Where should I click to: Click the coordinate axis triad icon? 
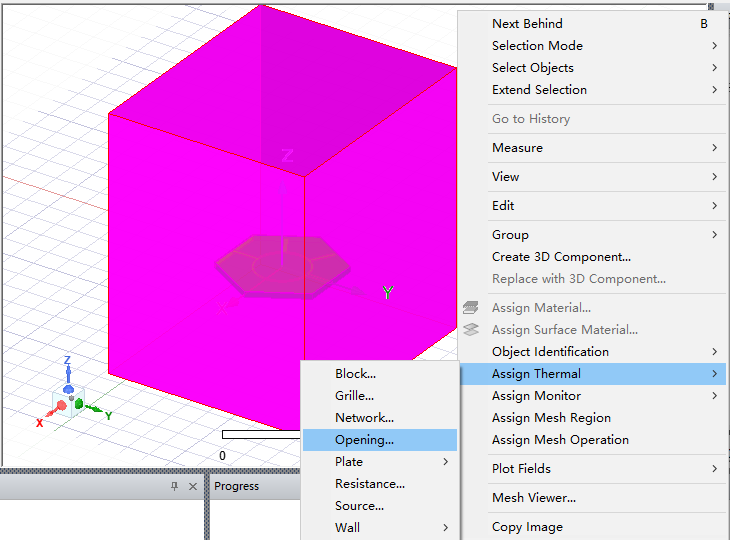(70, 394)
